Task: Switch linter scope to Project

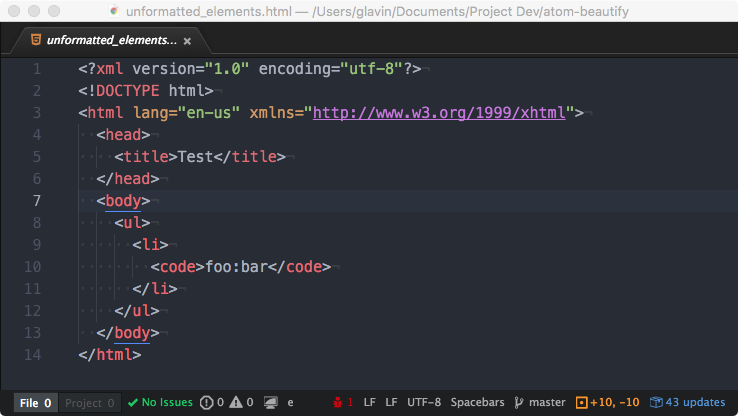Action: [89, 403]
